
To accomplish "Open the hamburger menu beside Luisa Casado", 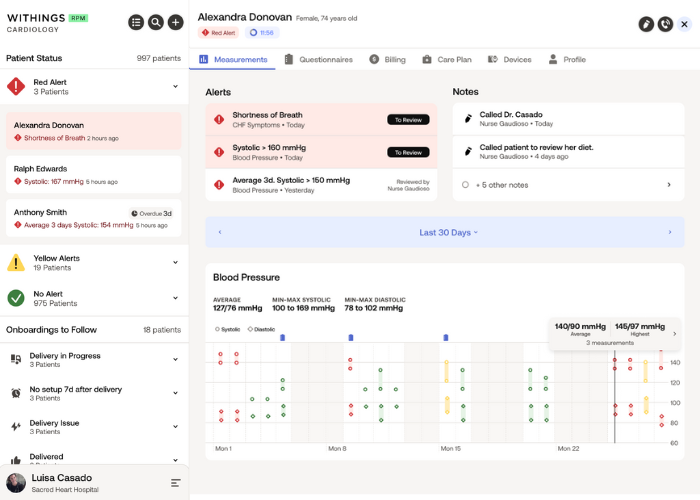I will (x=175, y=483).
